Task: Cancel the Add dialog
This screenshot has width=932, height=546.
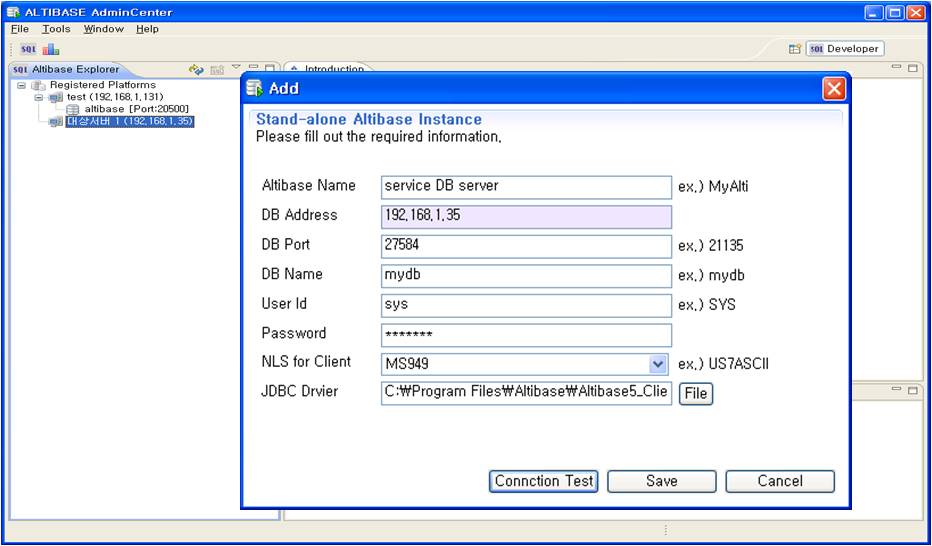Action: (780, 481)
